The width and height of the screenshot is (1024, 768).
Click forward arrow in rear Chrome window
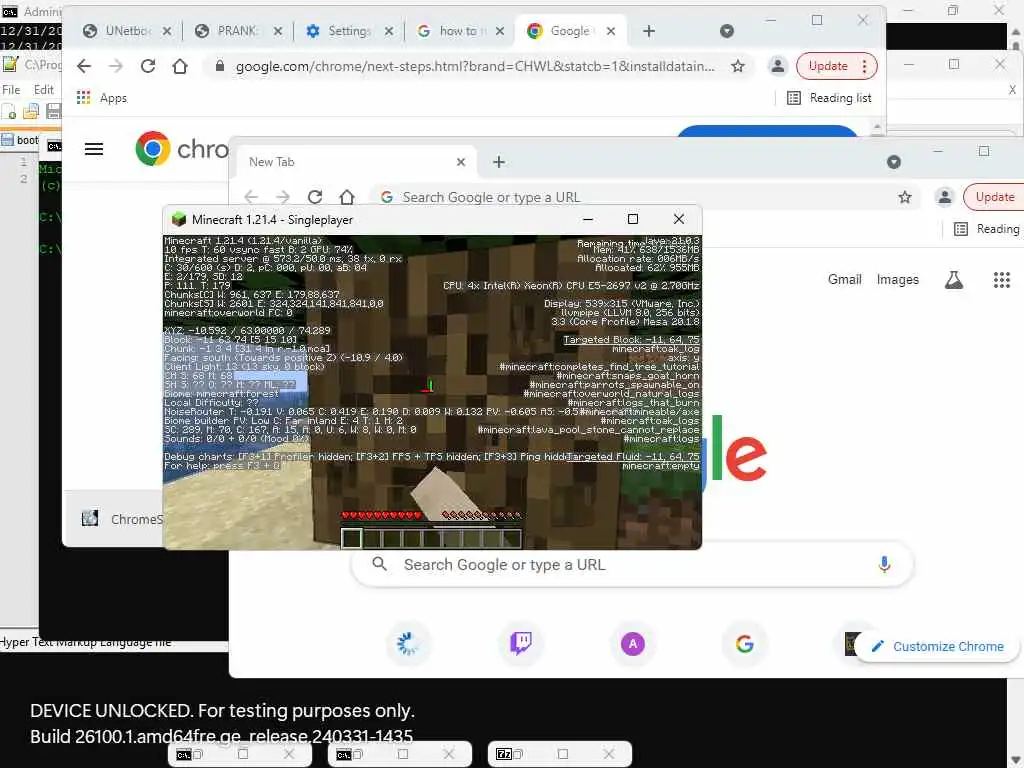116,66
